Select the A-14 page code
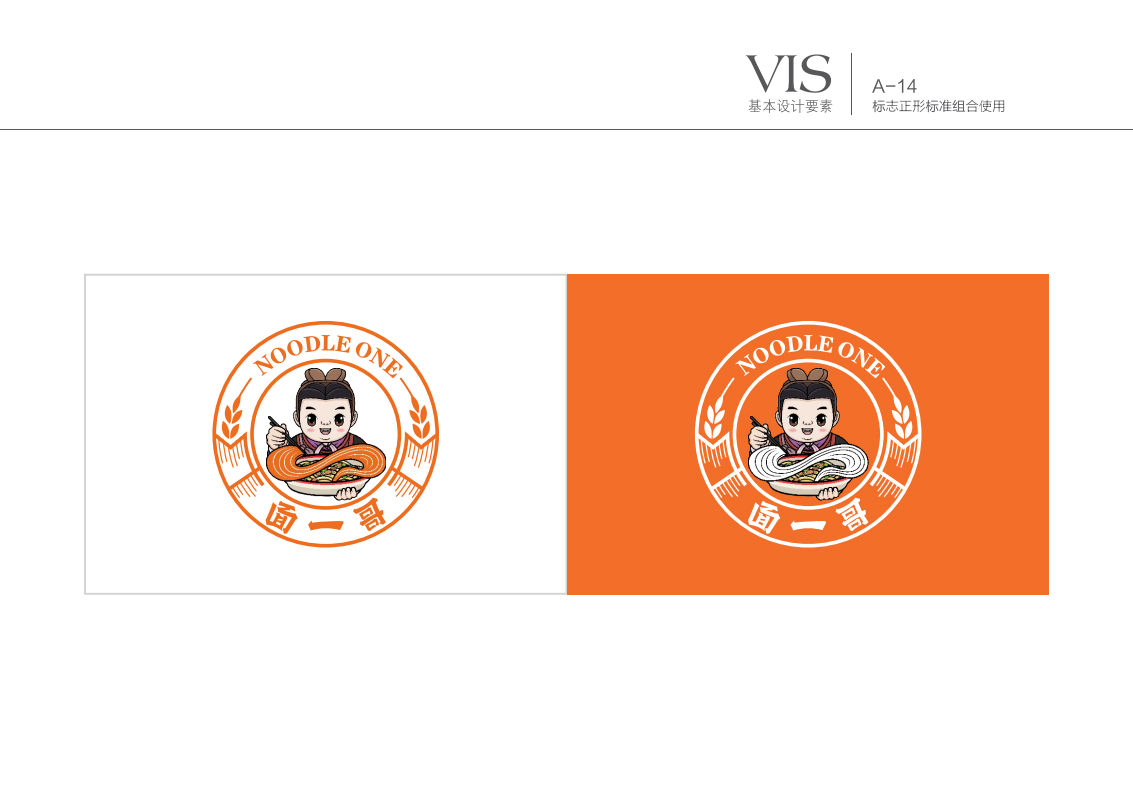 (x=894, y=86)
